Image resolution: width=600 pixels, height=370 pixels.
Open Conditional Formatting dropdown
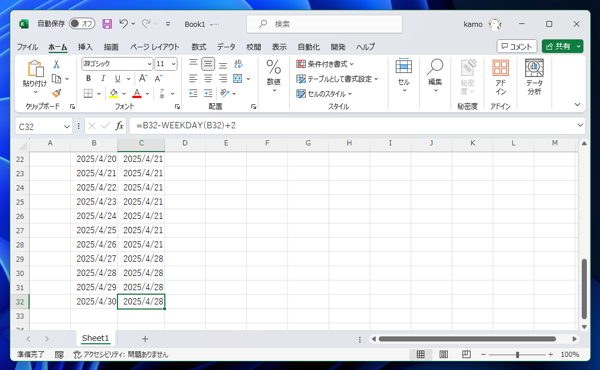click(324, 64)
